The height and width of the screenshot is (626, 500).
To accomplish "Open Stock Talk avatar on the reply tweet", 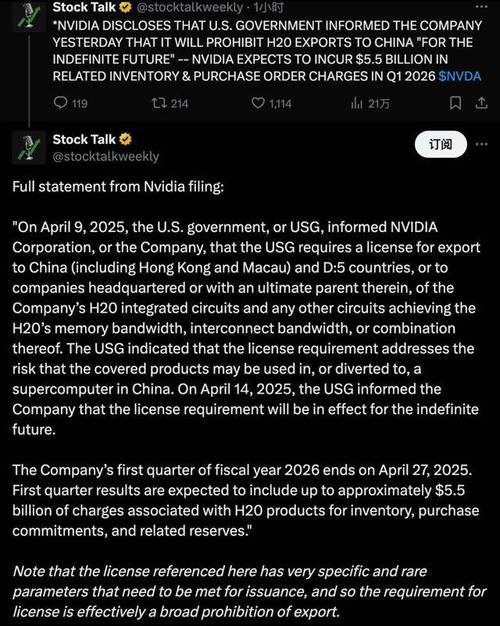I will [29, 148].
